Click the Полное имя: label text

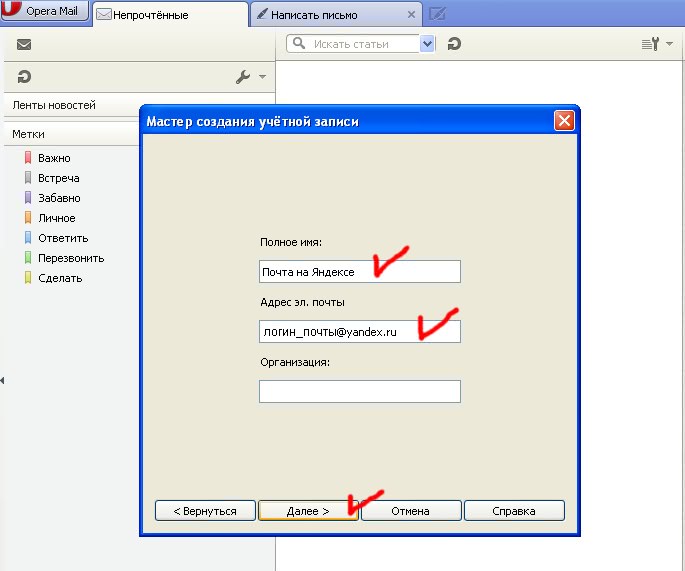coord(291,242)
